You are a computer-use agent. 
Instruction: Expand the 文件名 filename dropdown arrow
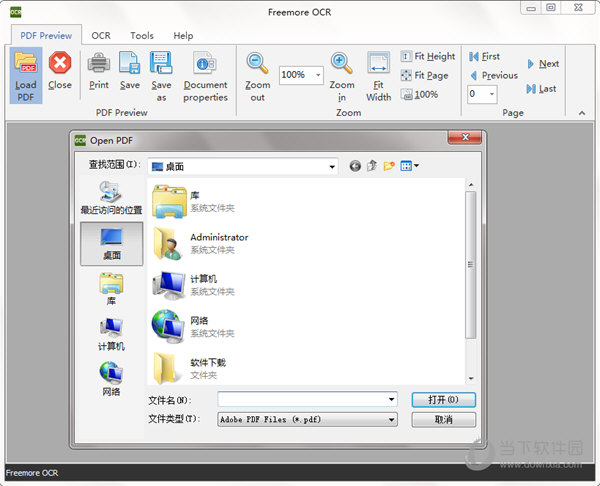tap(391, 400)
